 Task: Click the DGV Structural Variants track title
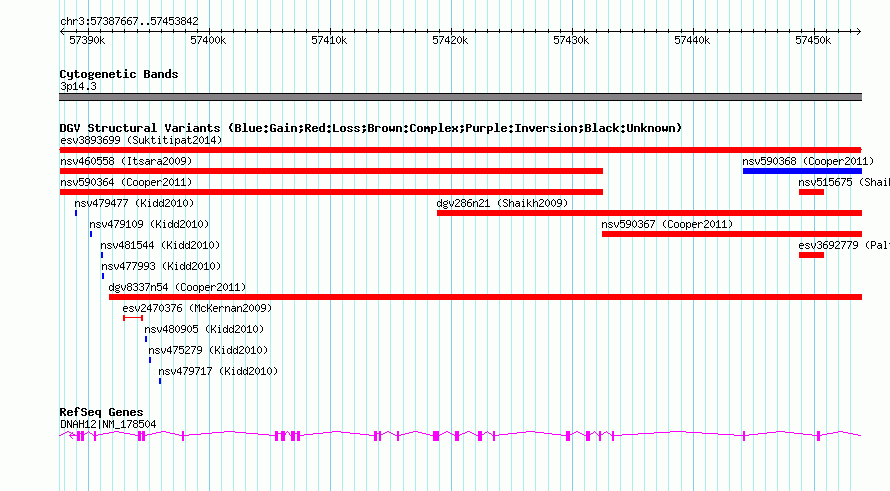371,128
